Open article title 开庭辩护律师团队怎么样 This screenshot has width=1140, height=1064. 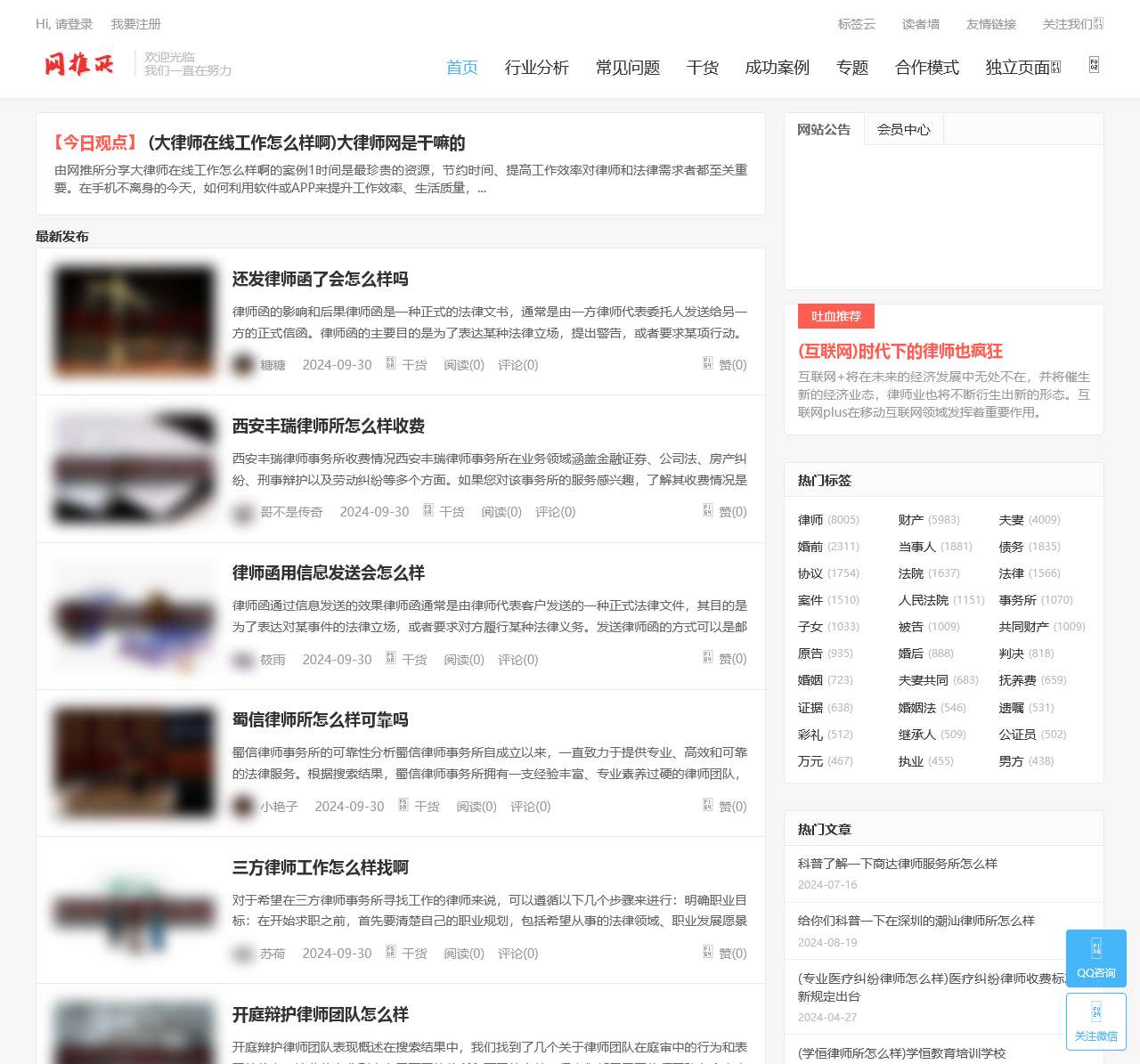tap(321, 1014)
